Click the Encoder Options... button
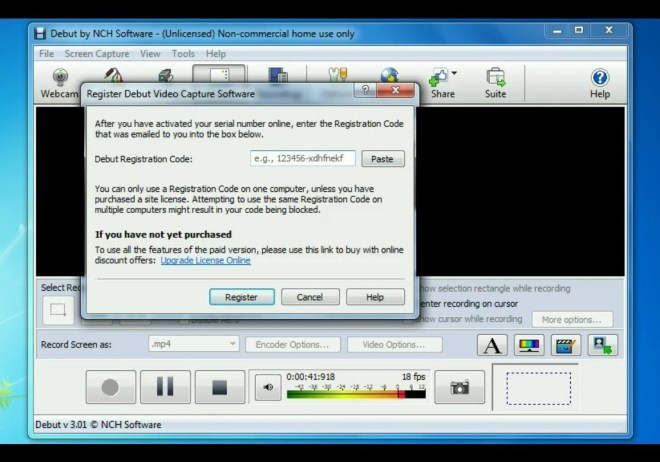The width and height of the screenshot is (660, 462). point(293,345)
